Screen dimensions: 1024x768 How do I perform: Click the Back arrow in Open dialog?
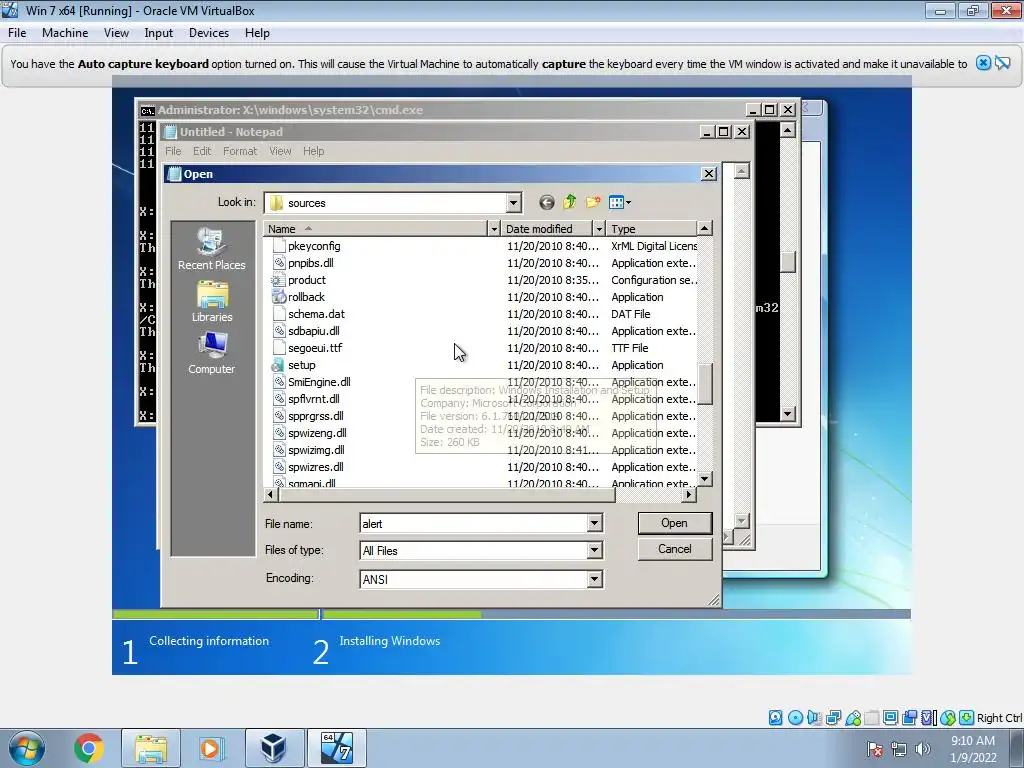[x=547, y=202]
